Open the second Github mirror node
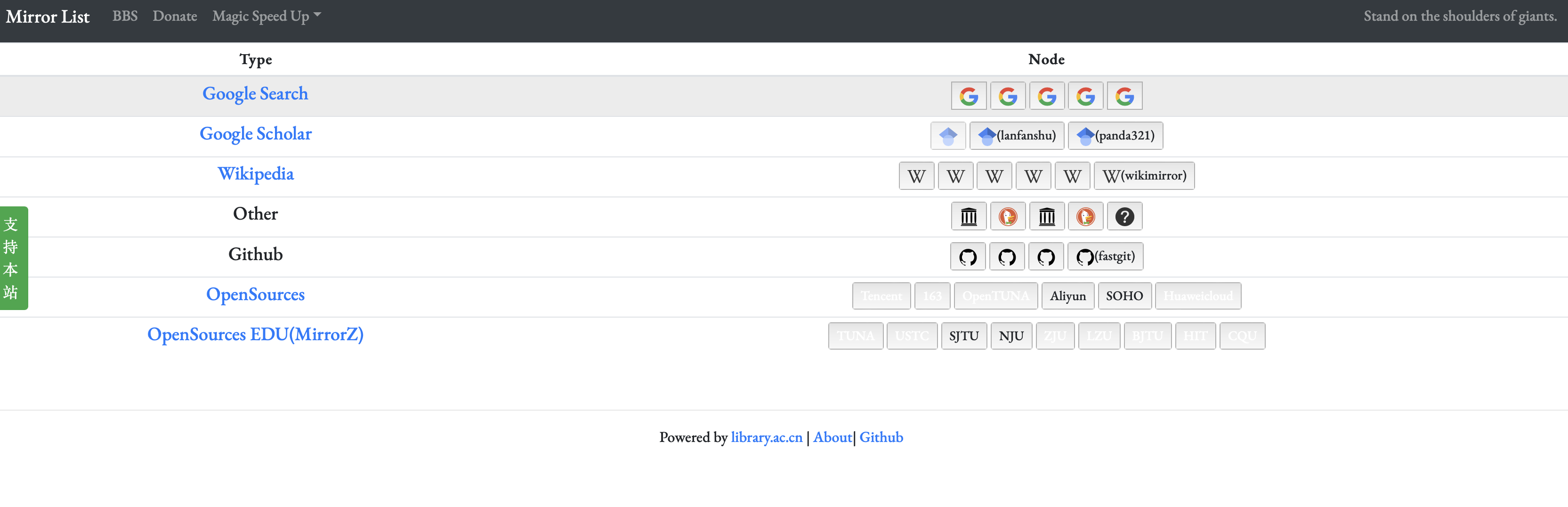The image size is (1568, 507). click(x=1007, y=256)
